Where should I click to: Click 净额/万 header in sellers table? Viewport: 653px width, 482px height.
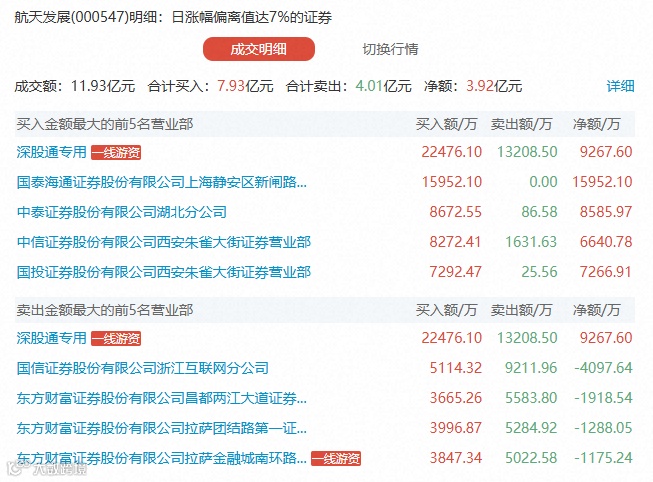coord(596,310)
